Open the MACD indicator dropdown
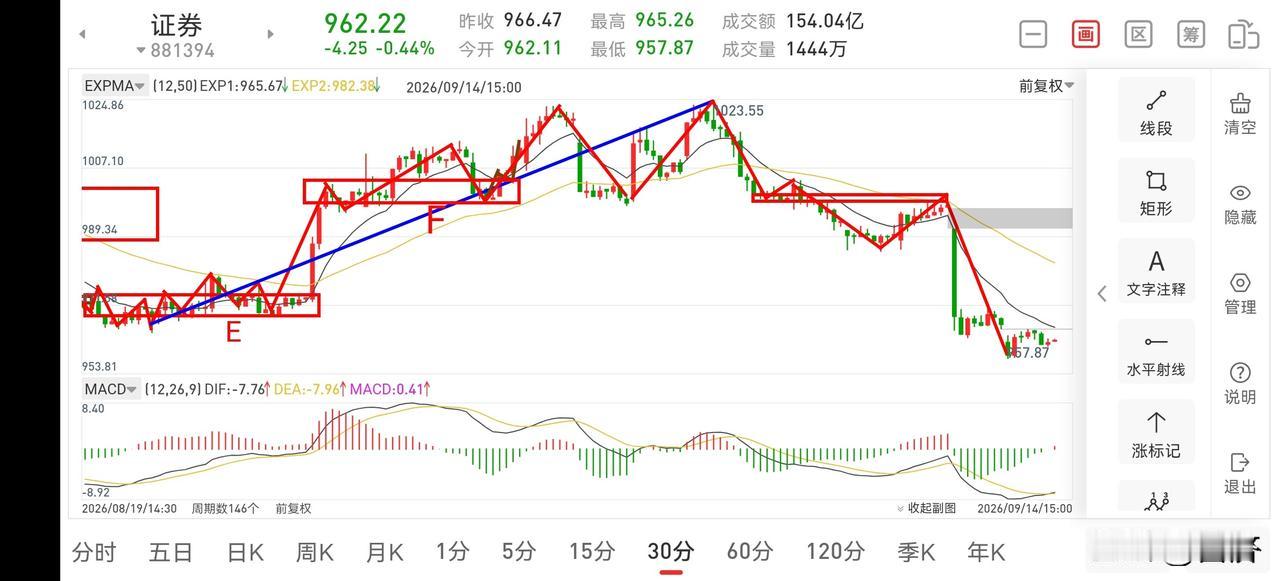The height and width of the screenshot is (581, 1278). [111, 389]
